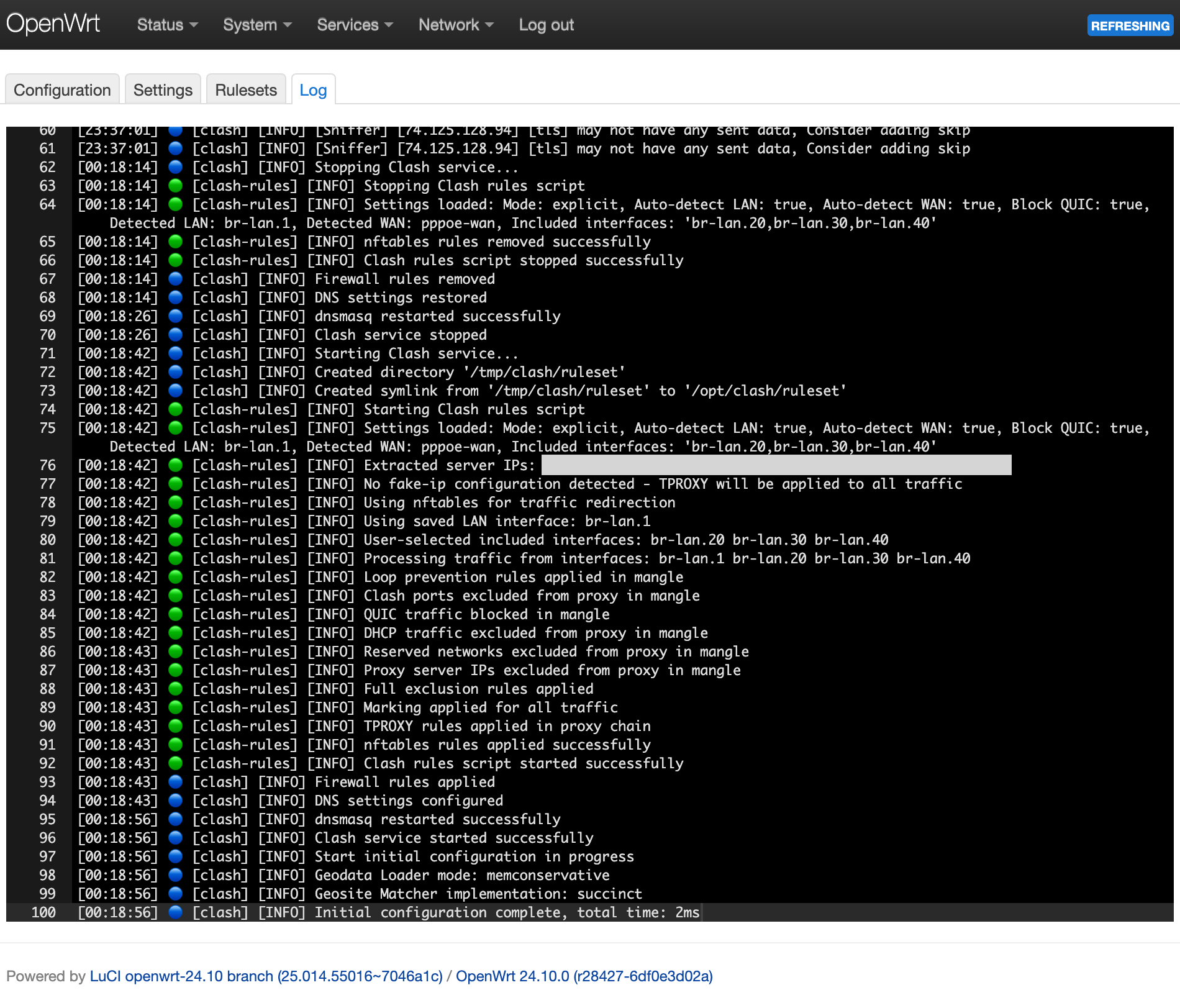This screenshot has height=1008, width=1180.
Task: Click green dot beside QUIC traffic blocked
Action: 176,614
